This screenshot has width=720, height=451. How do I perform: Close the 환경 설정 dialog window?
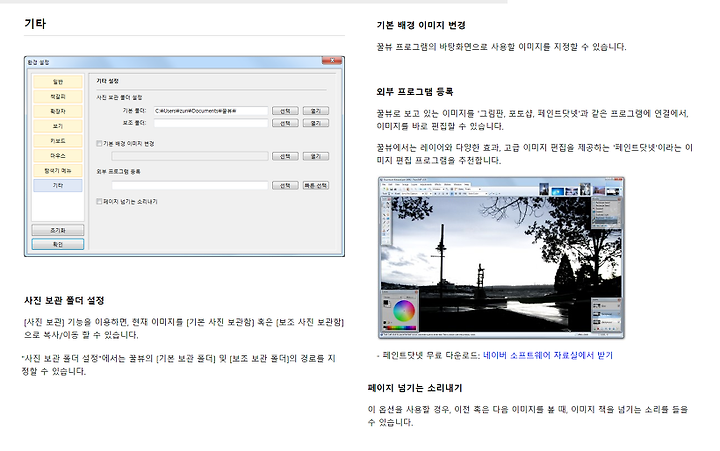point(332,61)
